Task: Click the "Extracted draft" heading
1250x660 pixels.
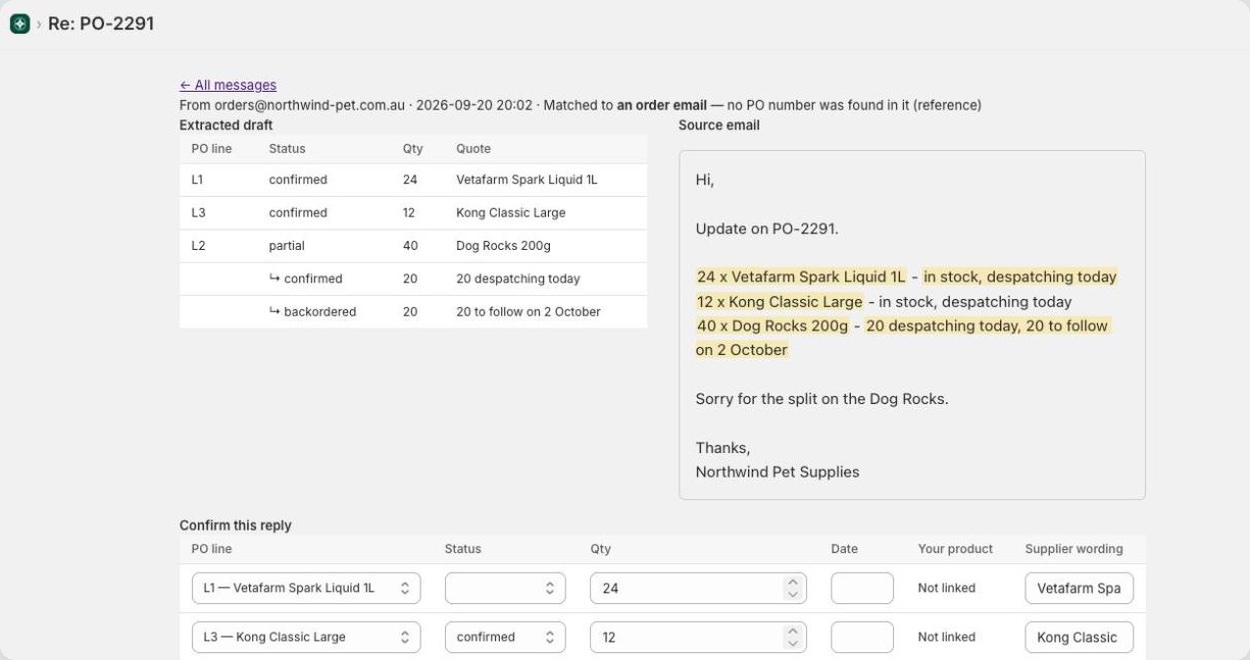Action: pyautogui.click(x=226, y=125)
